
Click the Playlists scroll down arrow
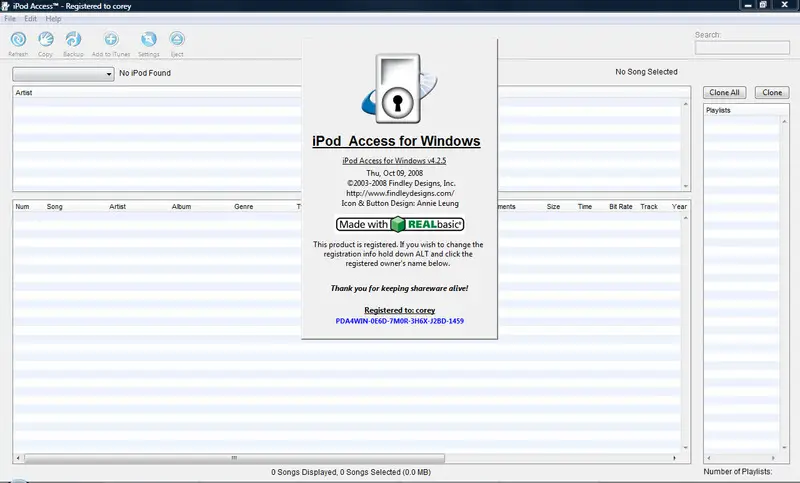[x=785, y=447]
